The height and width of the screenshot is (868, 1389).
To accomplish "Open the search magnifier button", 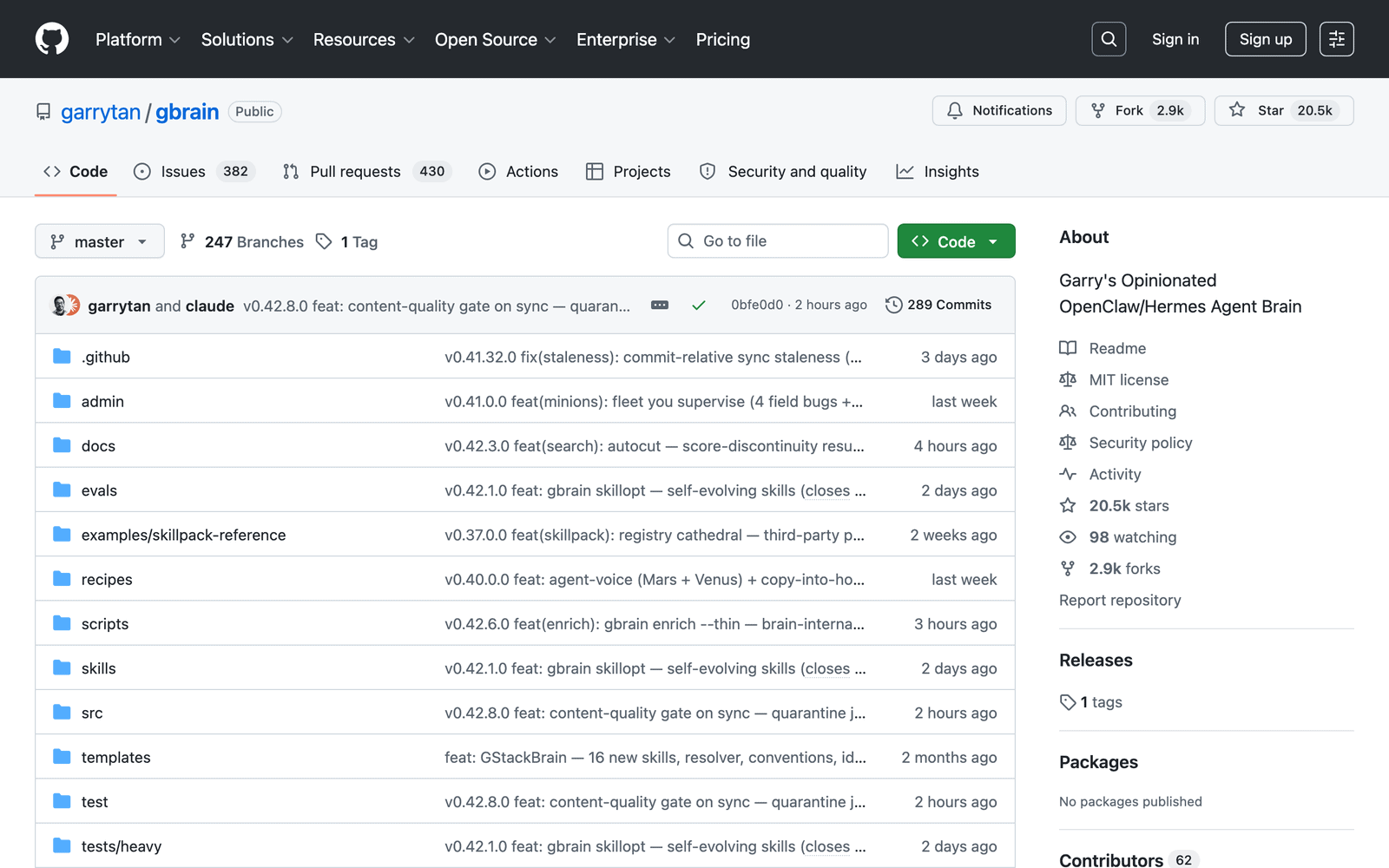I will [1109, 39].
